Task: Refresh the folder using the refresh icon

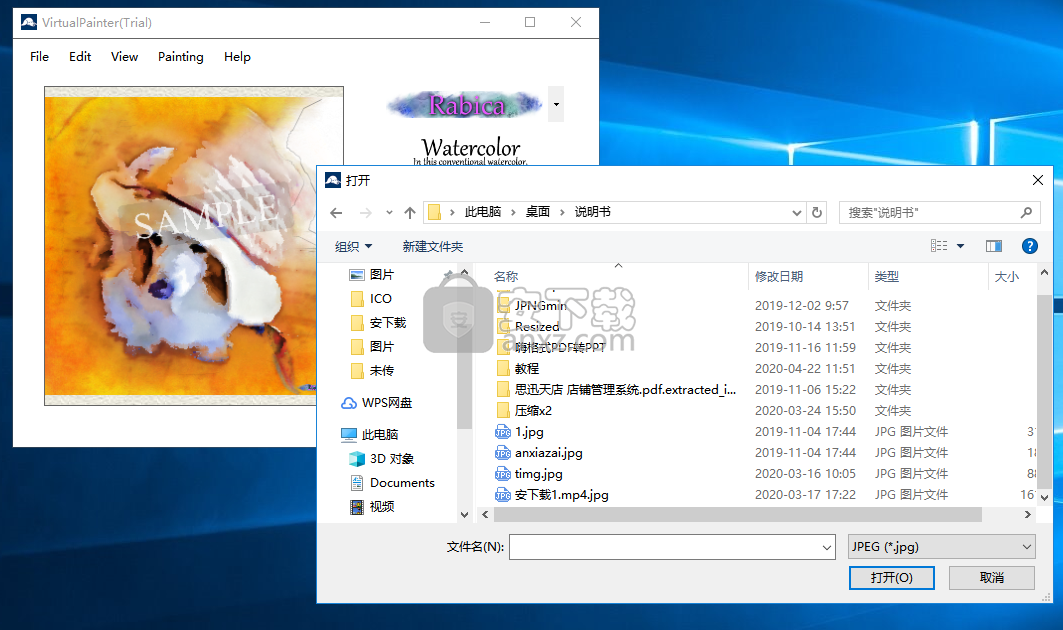Action: tap(817, 212)
